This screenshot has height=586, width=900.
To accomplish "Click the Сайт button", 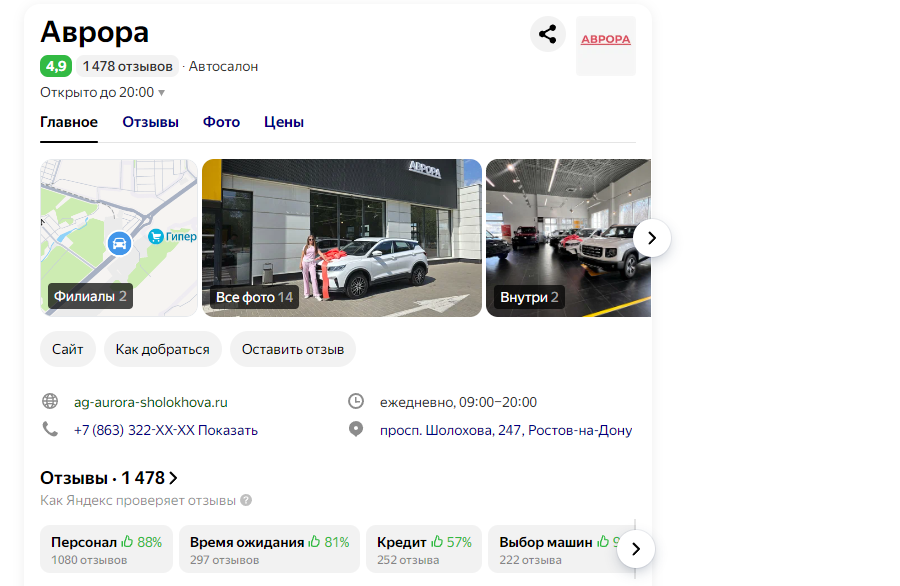I will tap(68, 349).
